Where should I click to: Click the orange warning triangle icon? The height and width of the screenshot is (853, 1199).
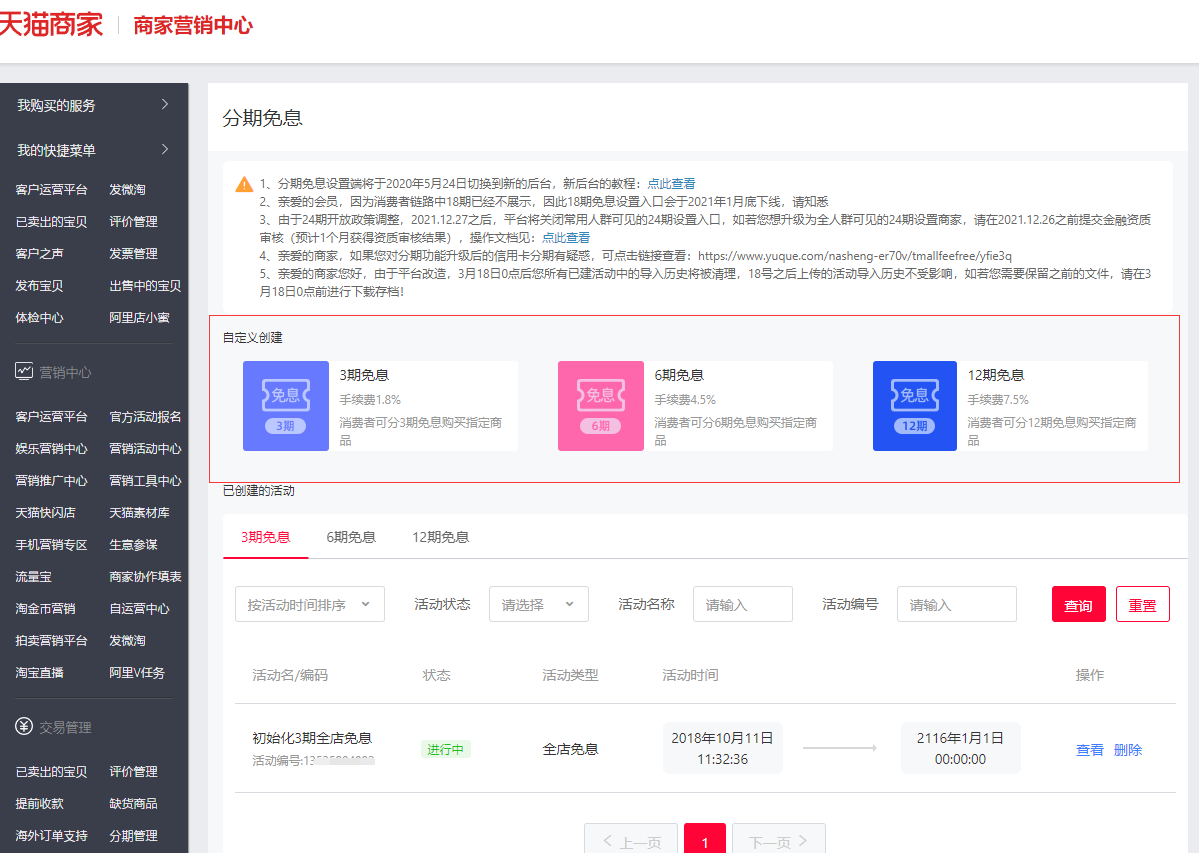(x=244, y=184)
